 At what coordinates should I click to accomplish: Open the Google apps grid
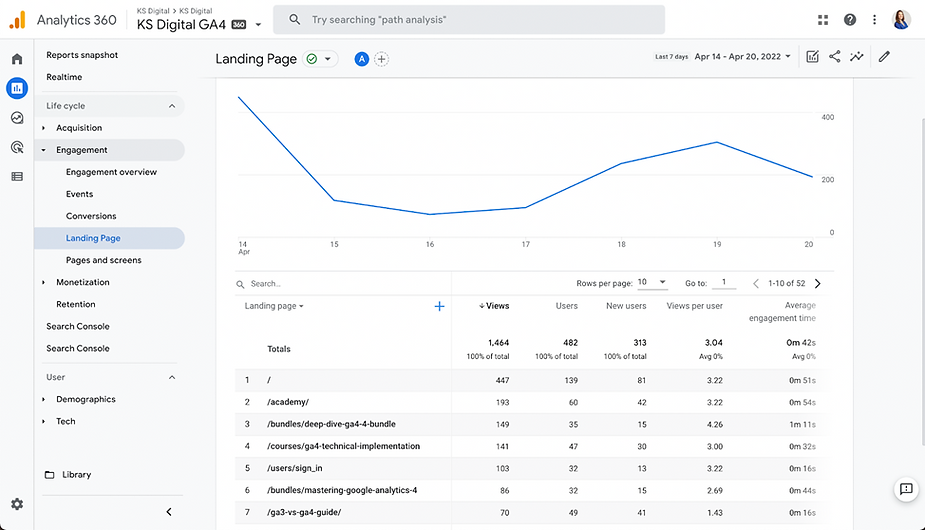pos(823,20)
